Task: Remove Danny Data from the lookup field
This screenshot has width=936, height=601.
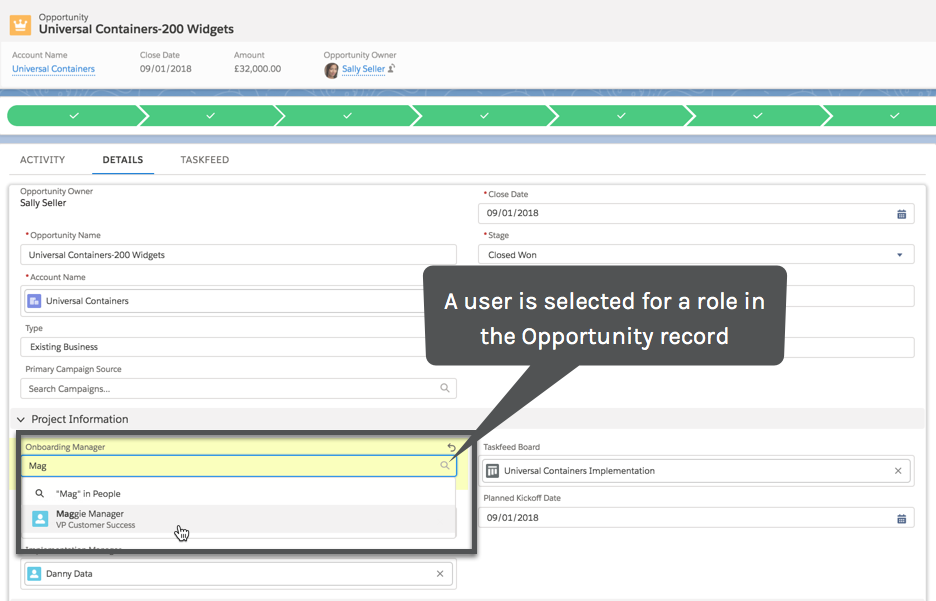Action: pos(440,574)
